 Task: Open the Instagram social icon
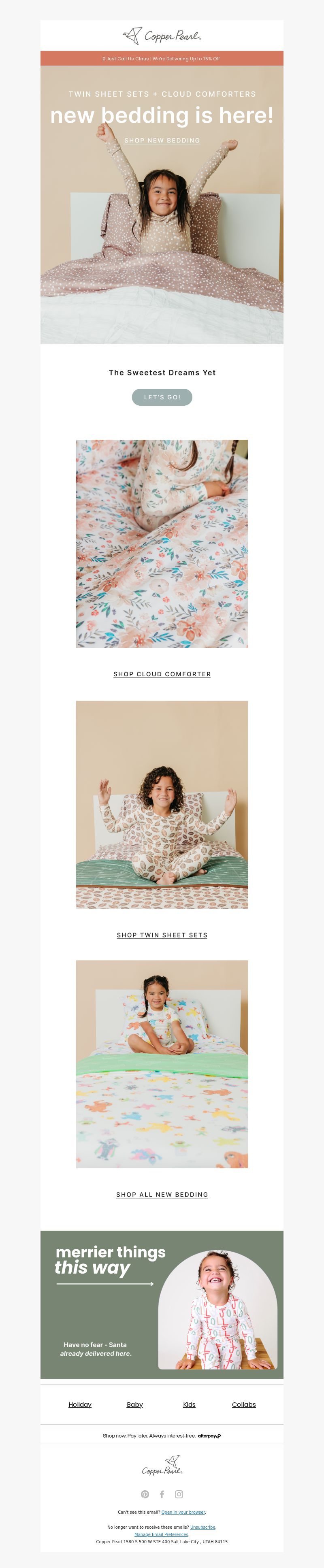point(179,1494)
